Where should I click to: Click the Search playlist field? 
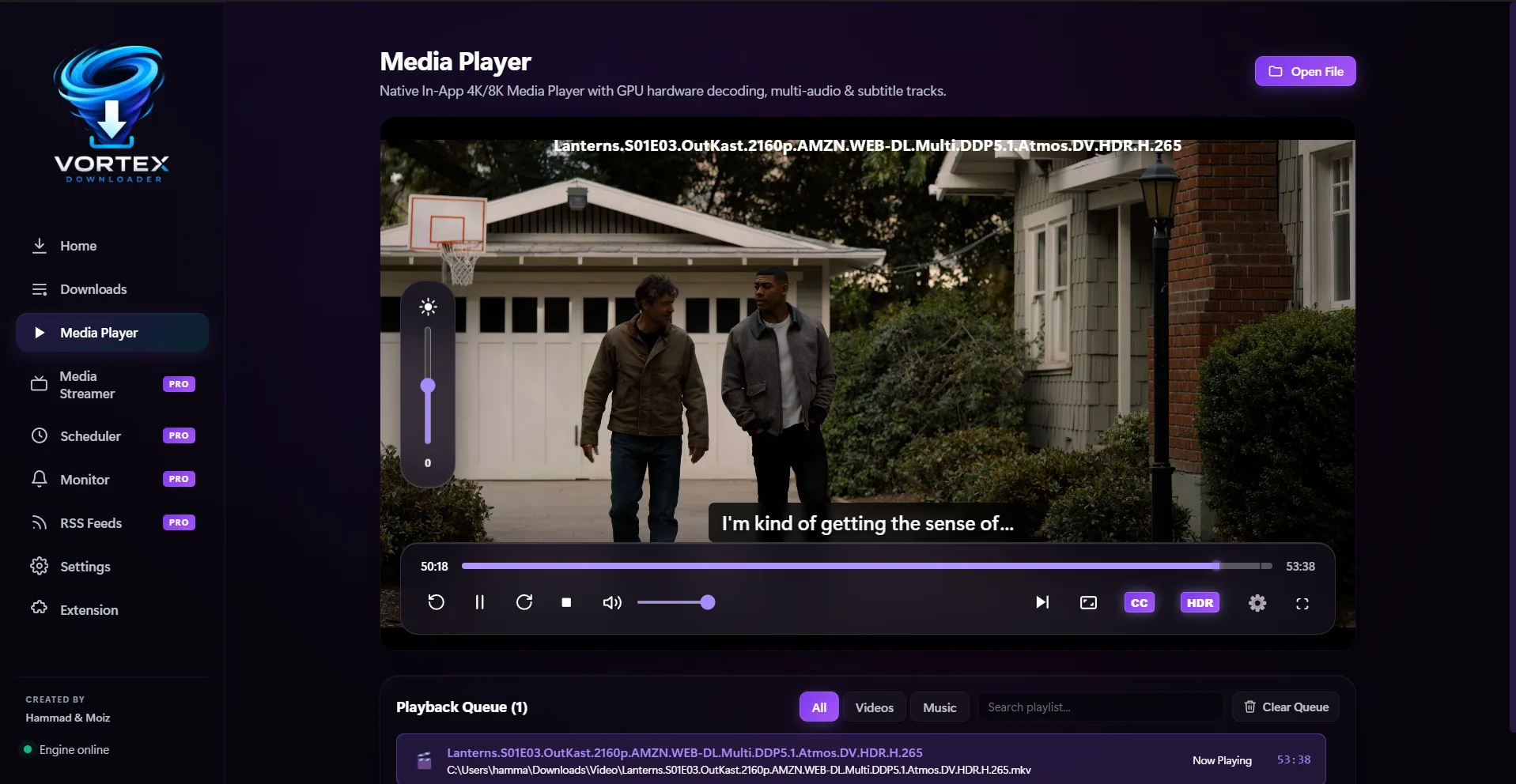pos(1100,707)
